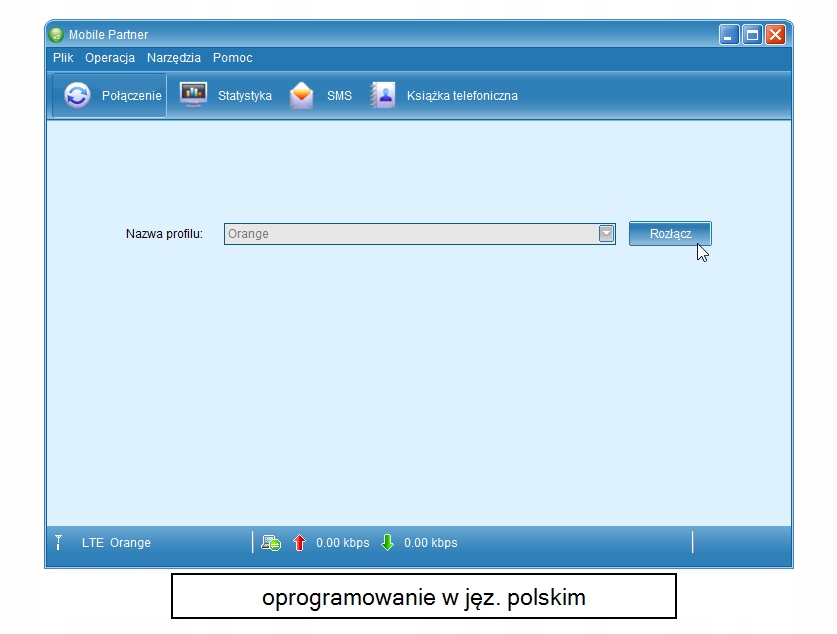Open the Pomoc menu
The width and height of the screenshot is (837, 634).
232,58
